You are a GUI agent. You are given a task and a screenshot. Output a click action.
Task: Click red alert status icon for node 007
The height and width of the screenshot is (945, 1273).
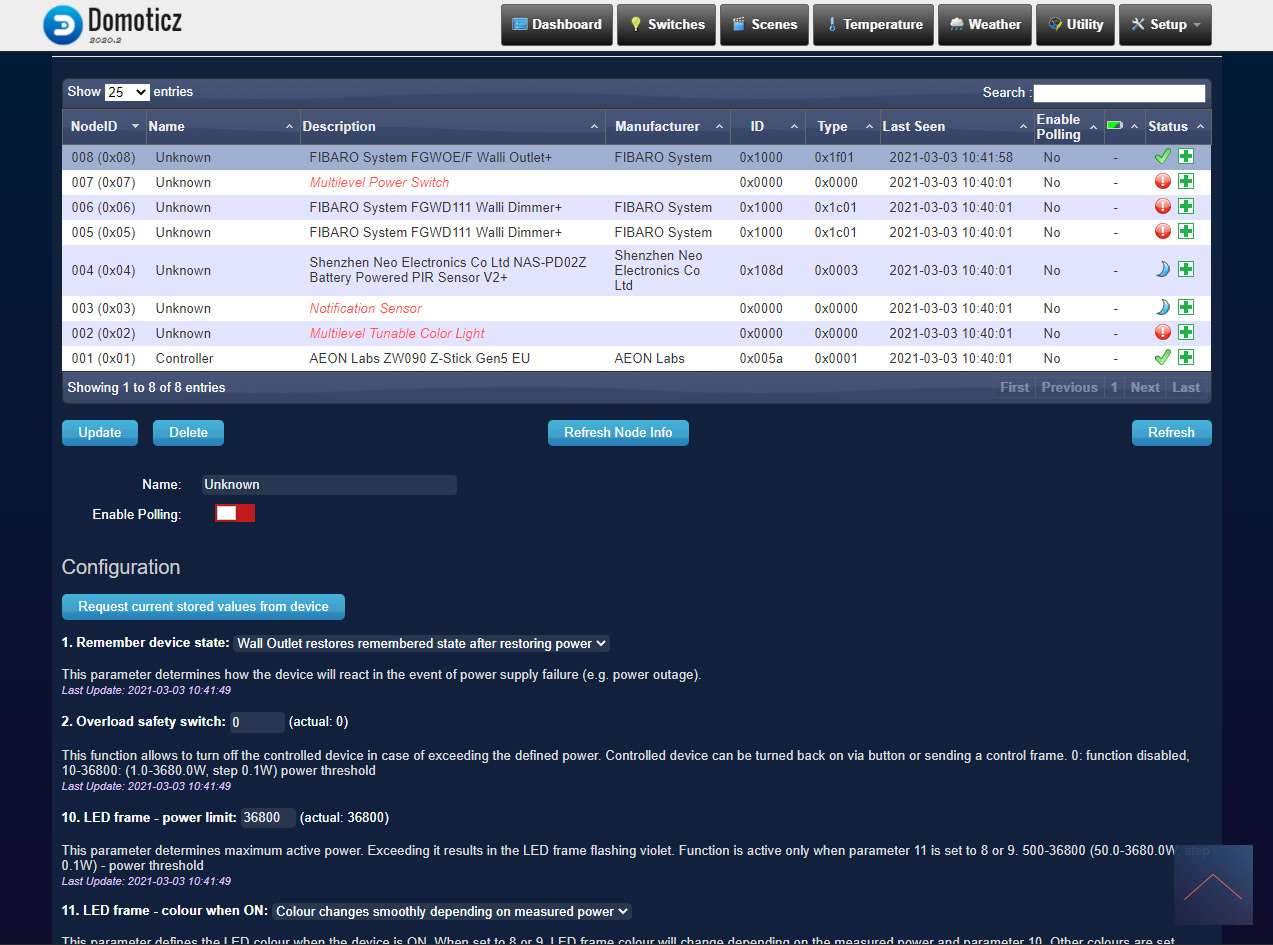pyautogui.click(x=1162, y=181)
